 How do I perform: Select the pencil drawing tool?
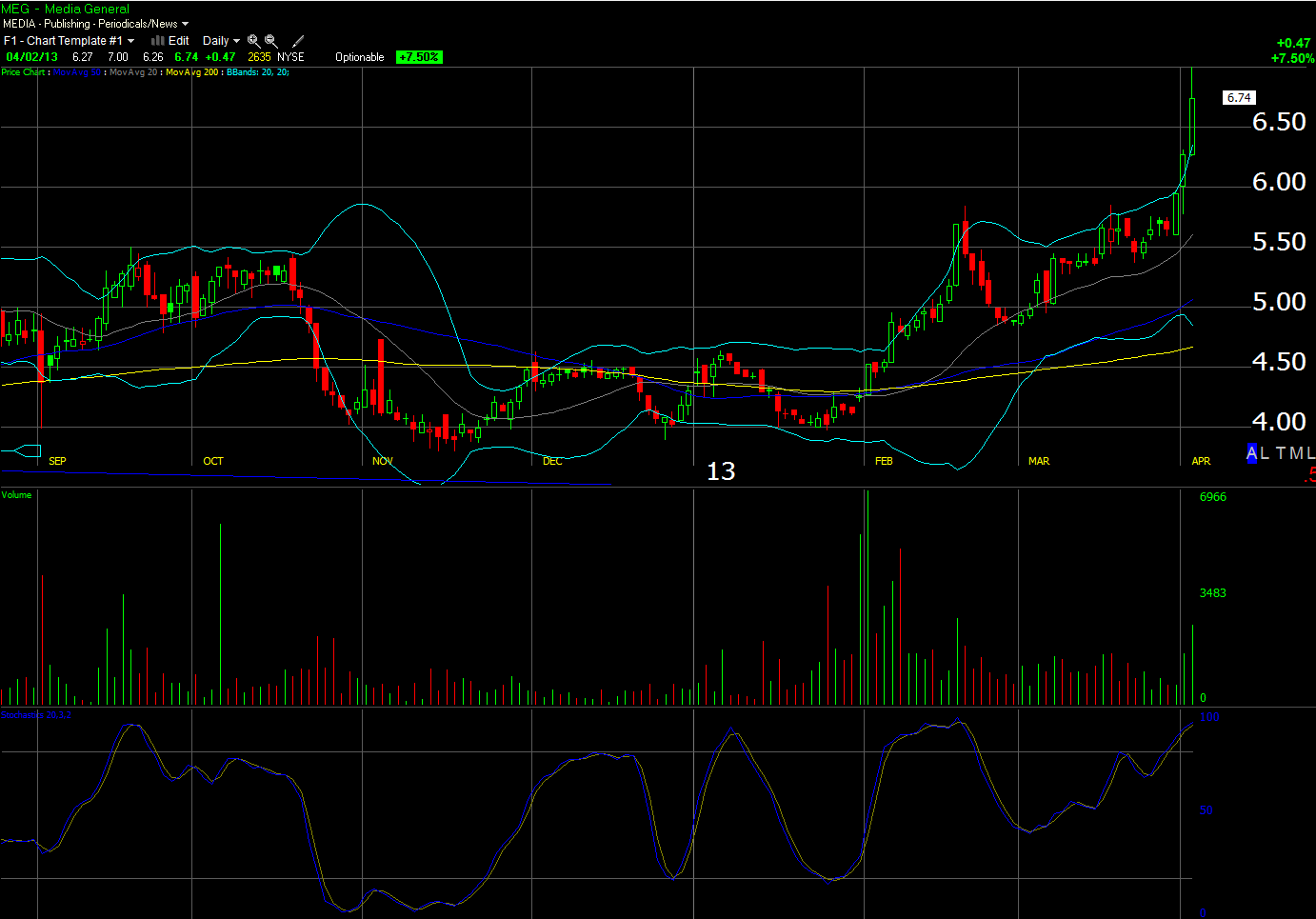[x=298, y=41]
